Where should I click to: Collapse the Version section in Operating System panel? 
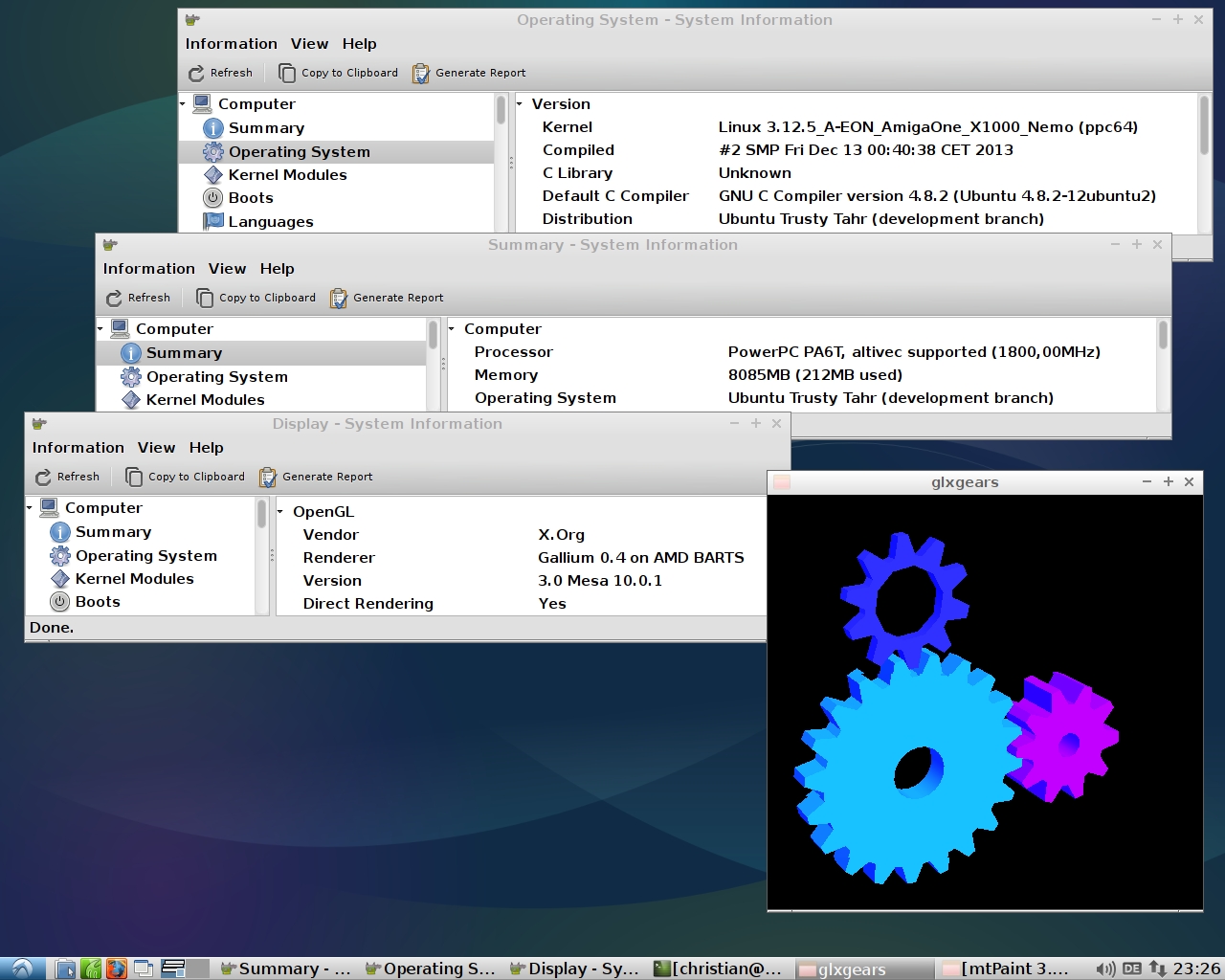[520, 104]
